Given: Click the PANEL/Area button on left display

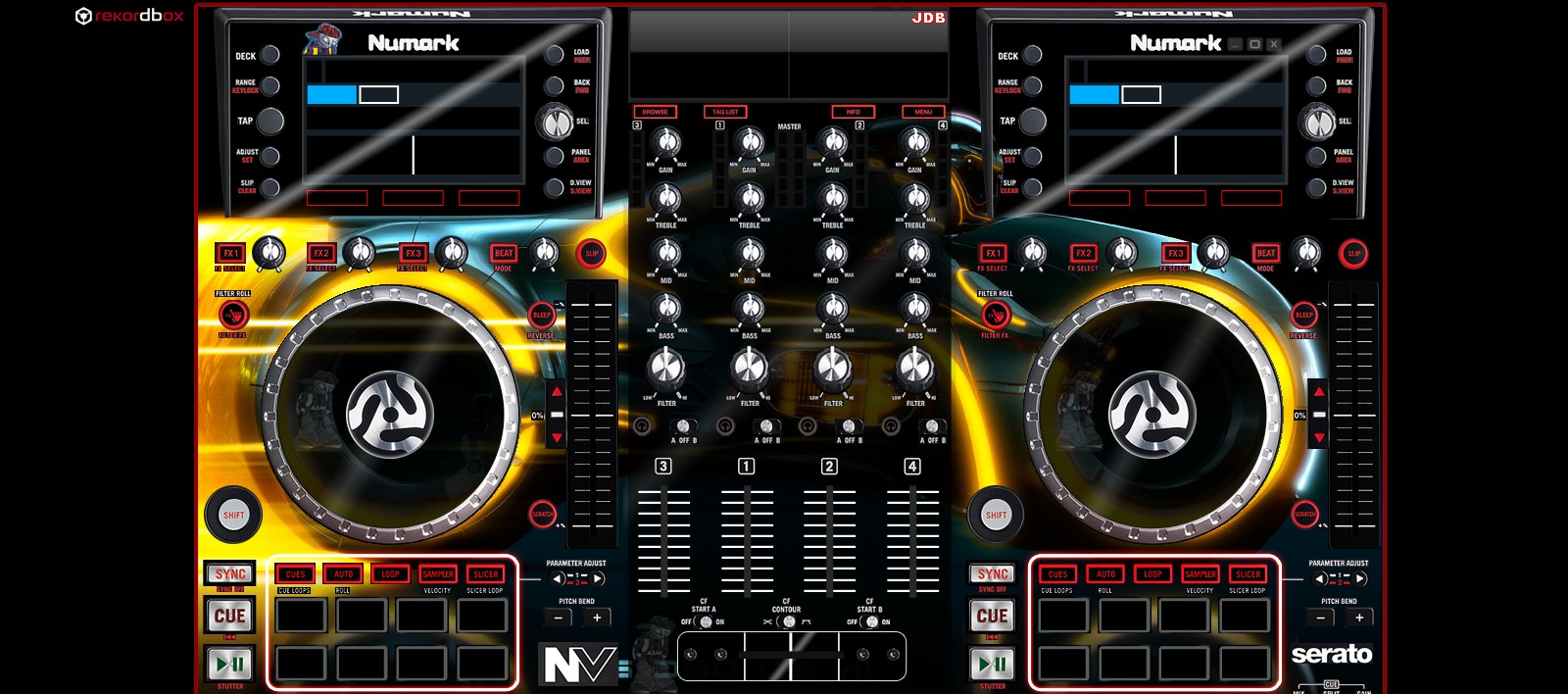Looking at the screenshot, I should 555,156.
